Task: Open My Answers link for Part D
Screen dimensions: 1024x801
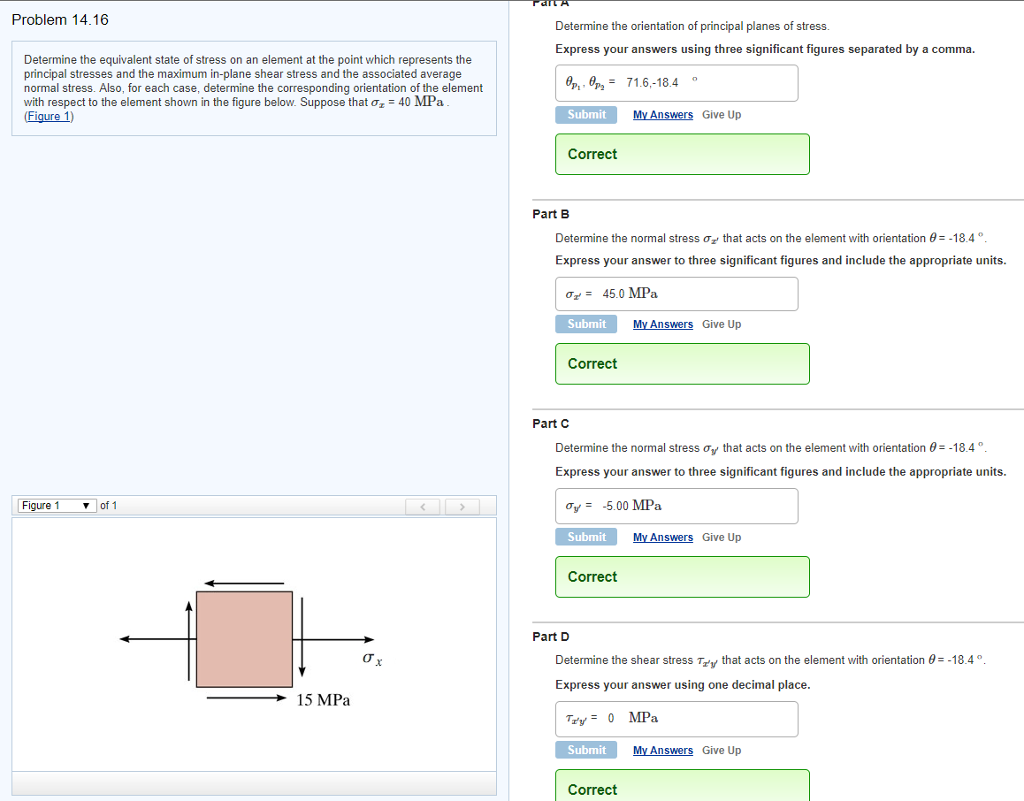Action: click(x=662, y=750)
